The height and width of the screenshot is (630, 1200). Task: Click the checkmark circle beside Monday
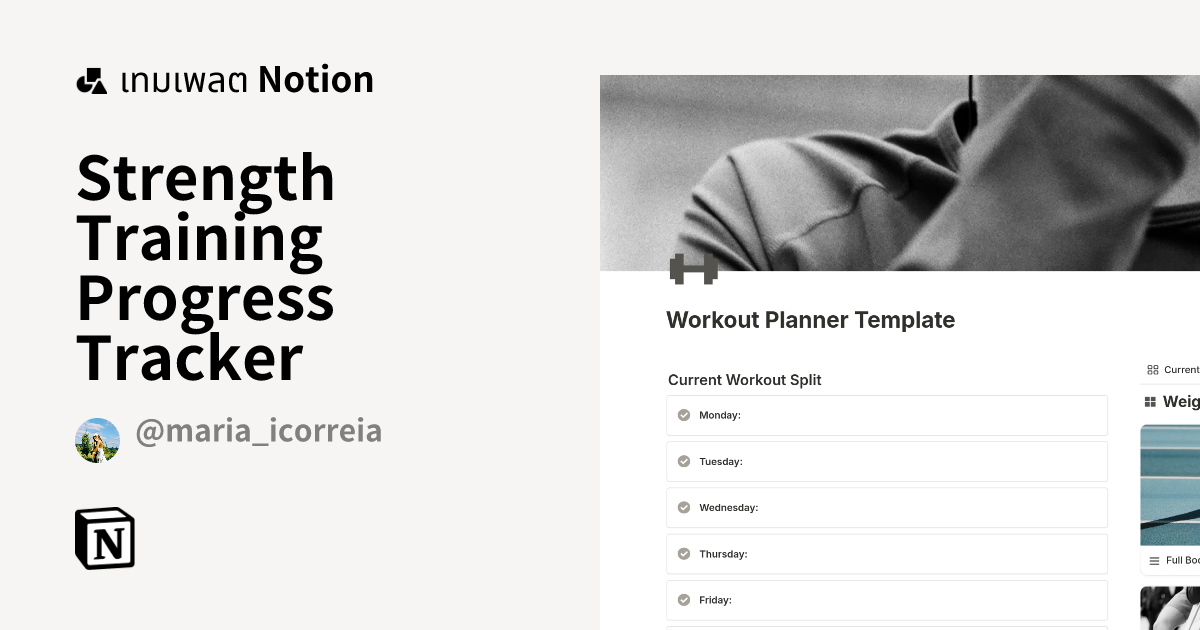pos(684,415)
